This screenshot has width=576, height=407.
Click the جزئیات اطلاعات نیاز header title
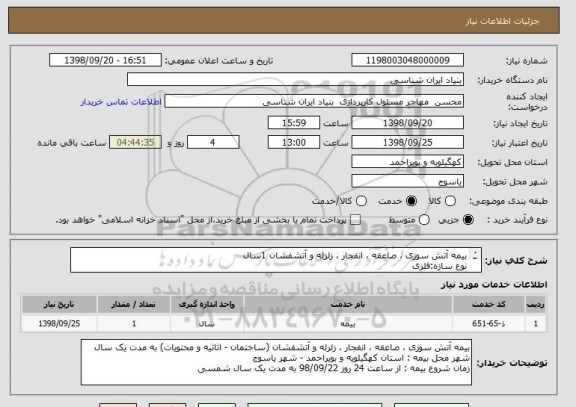[502, 21]
